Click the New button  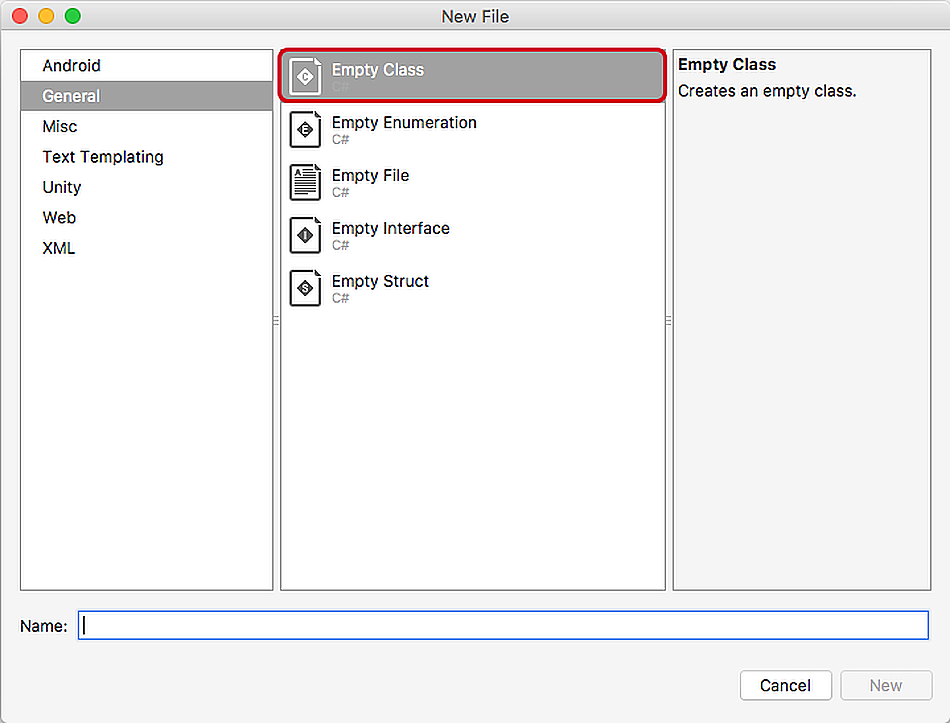click(886, 685)
